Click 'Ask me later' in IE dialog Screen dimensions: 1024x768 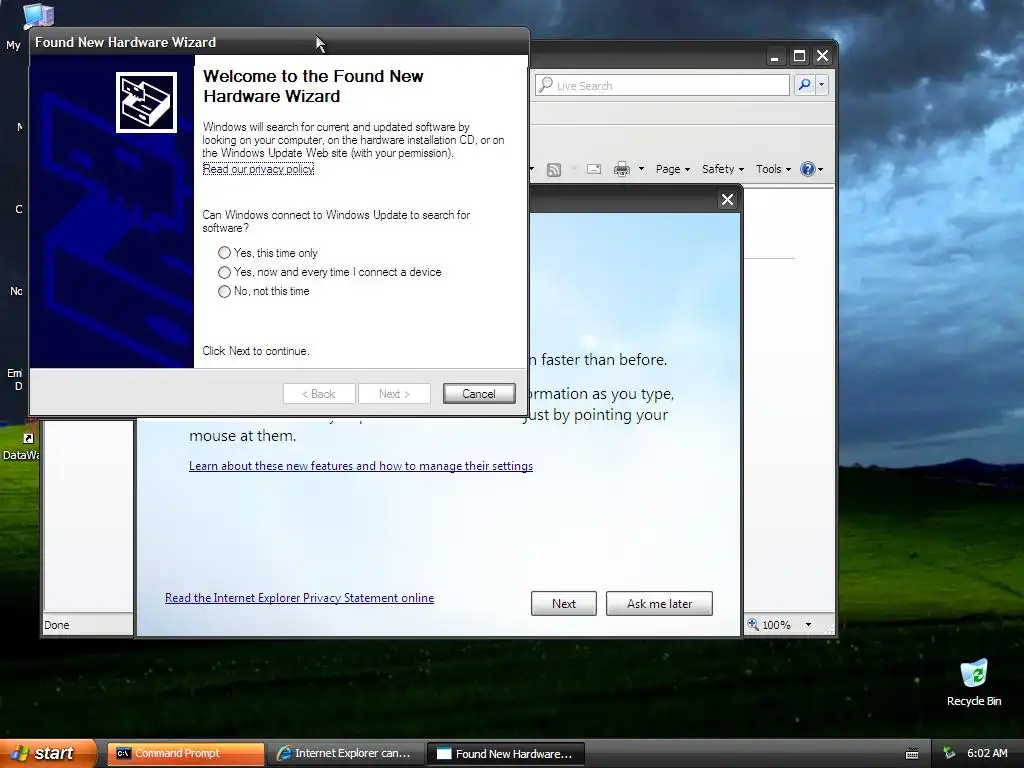tap(659, 603)
